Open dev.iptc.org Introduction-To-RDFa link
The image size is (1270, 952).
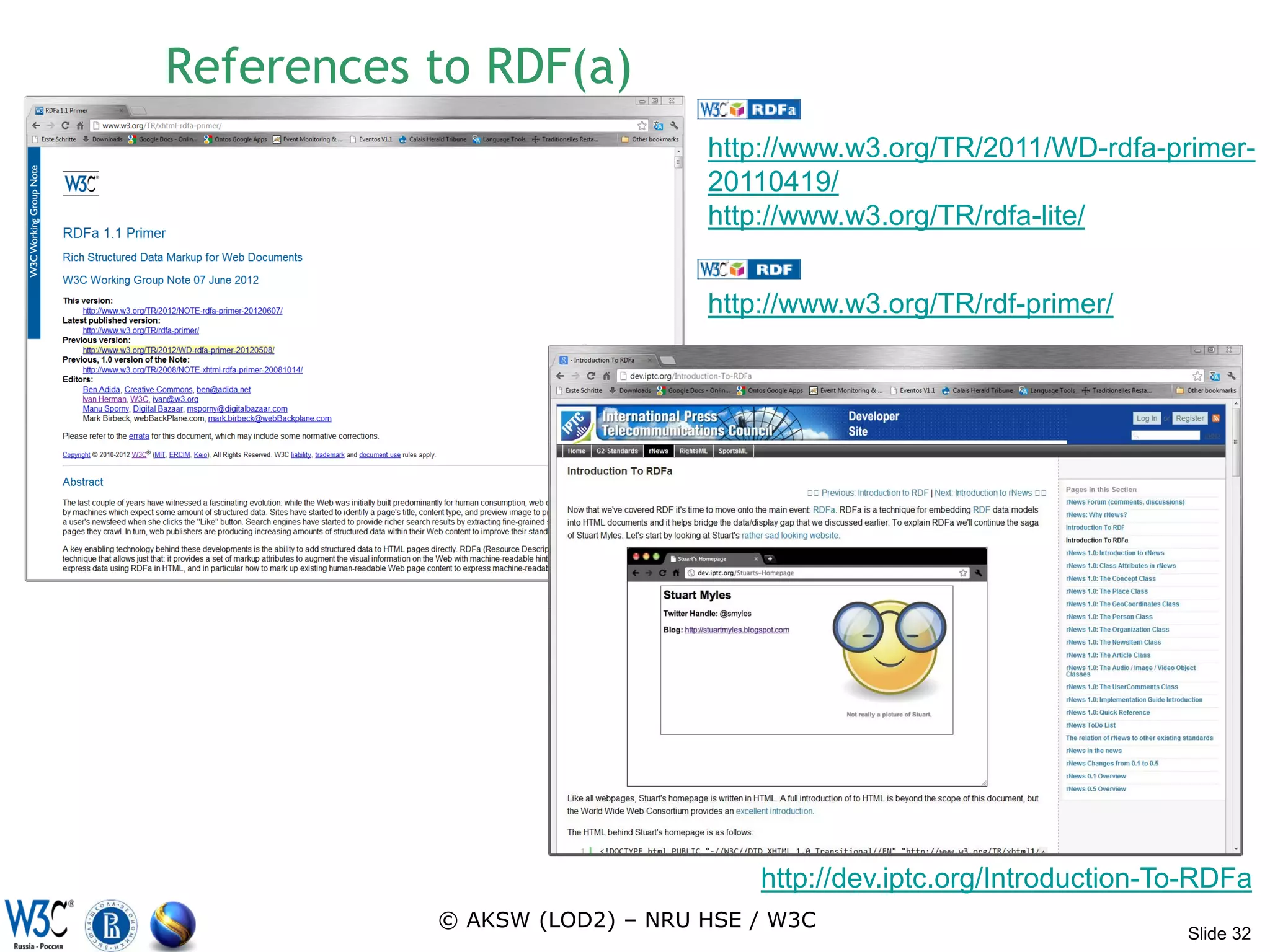pos(1006,878)
